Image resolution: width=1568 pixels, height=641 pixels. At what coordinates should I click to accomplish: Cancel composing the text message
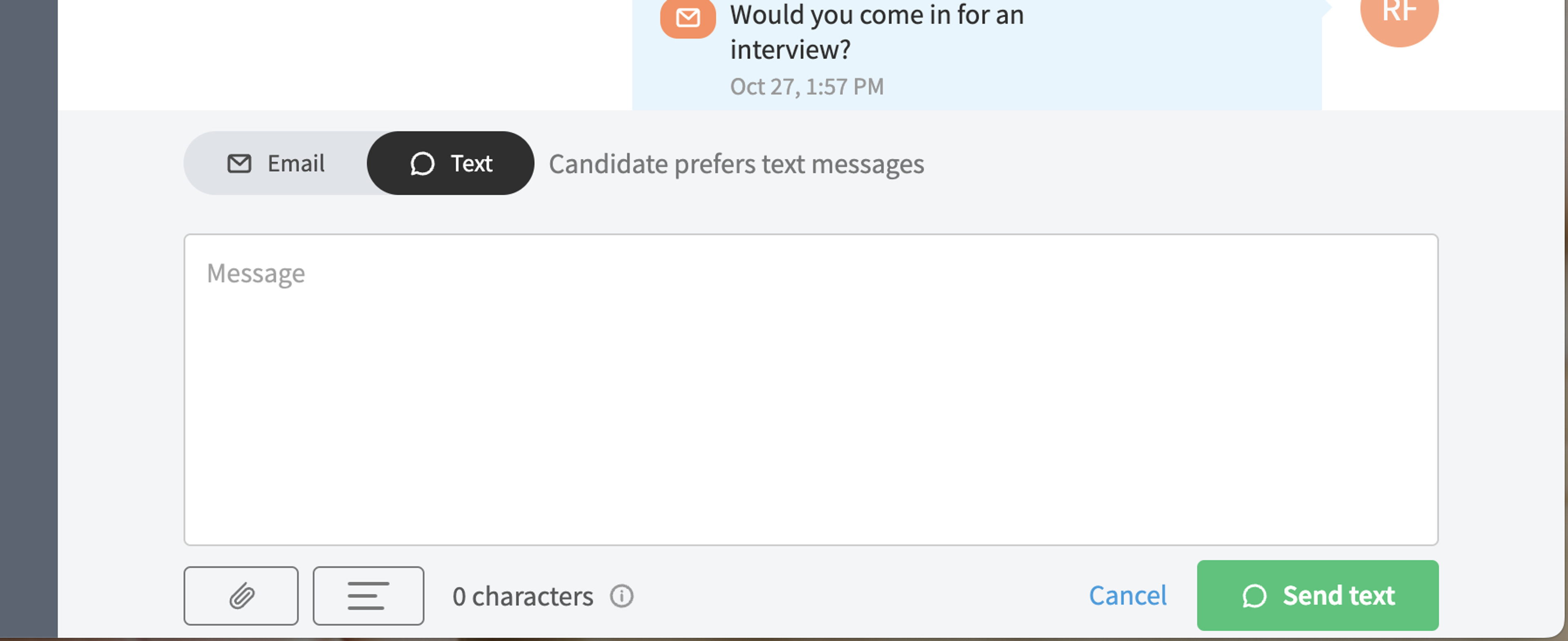coord(1127,595)
